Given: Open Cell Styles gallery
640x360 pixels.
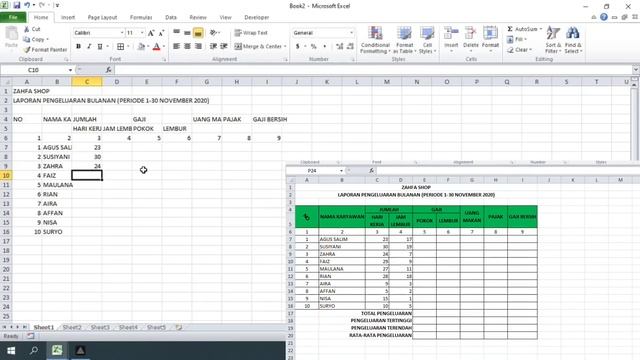Looking at the screenshot, I should tap(427, 40).
